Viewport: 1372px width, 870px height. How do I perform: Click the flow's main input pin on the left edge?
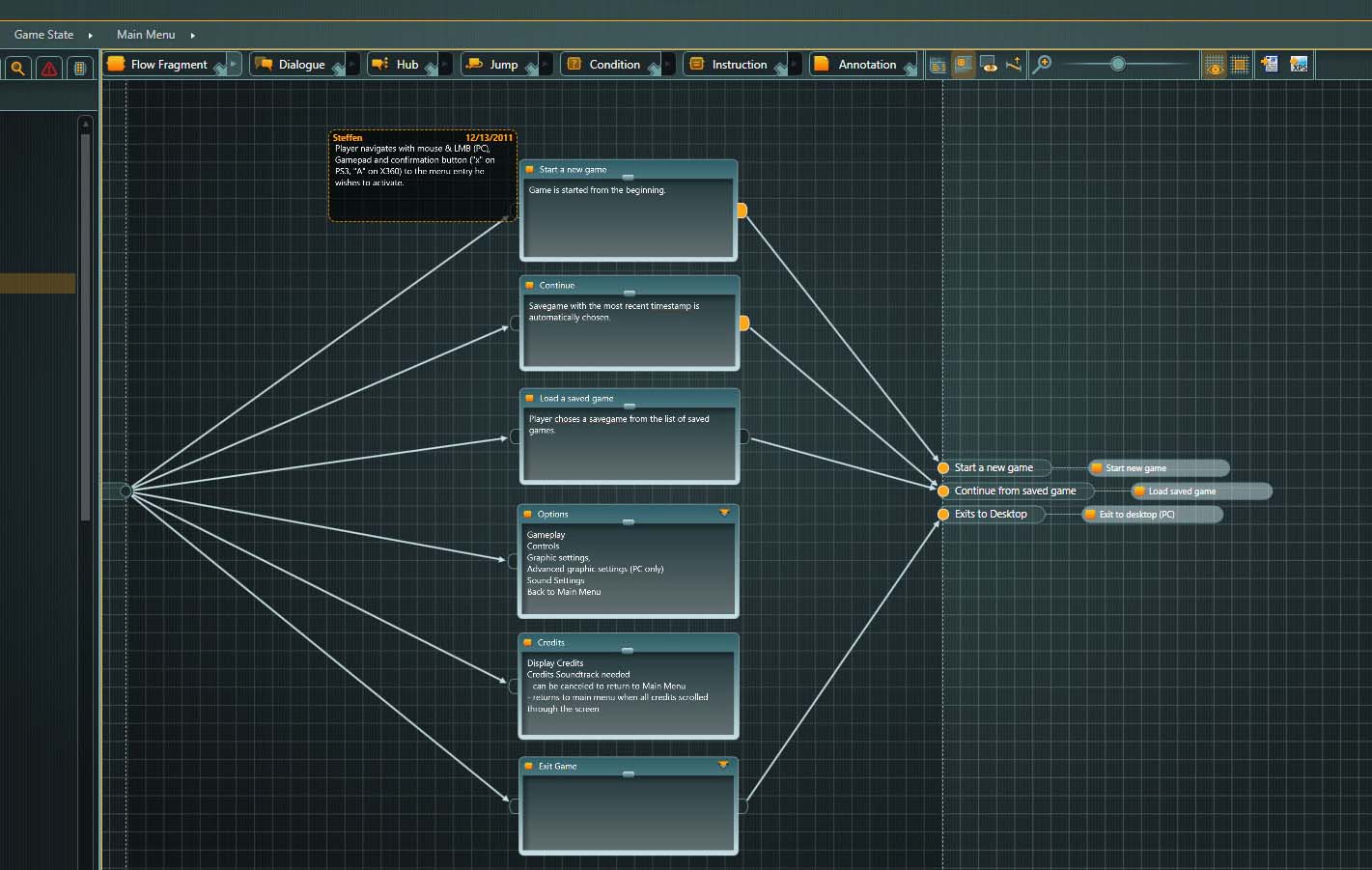point(126,491)
